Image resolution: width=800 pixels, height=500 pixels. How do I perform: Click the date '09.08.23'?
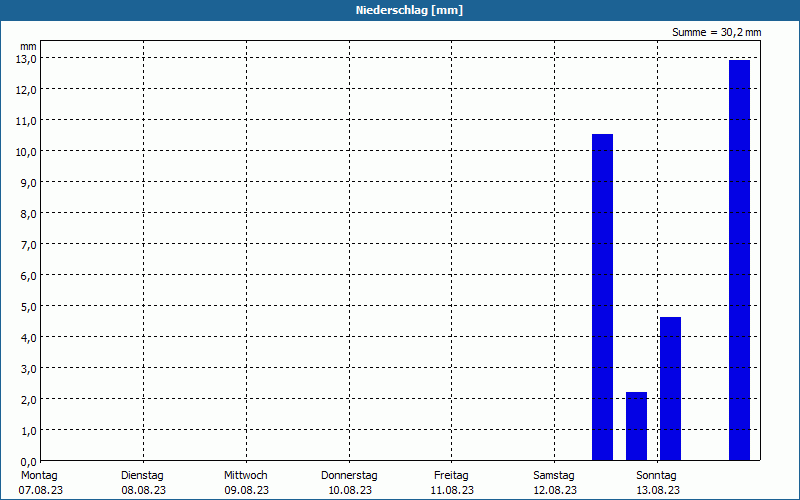click(246, 490)
